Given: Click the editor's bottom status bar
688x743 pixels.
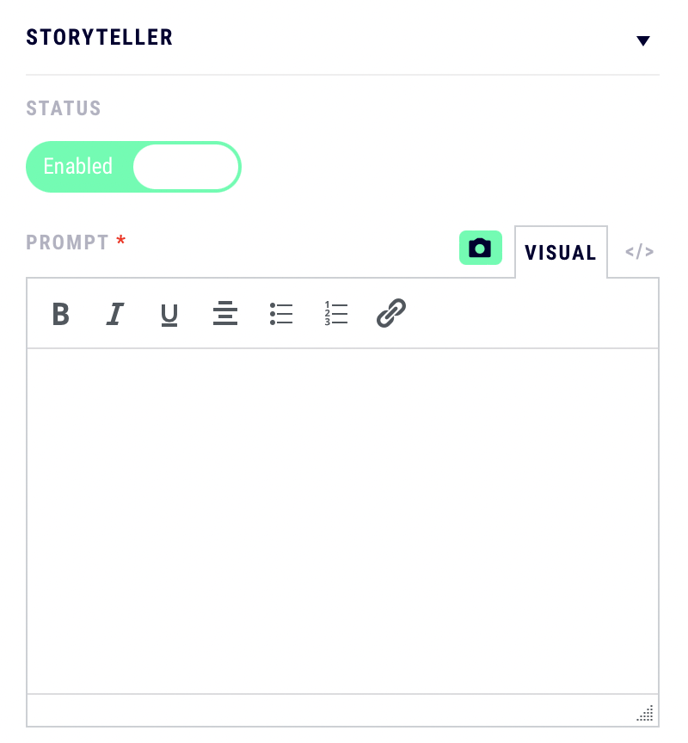Looking at the screenshot, I should (330, 711).
